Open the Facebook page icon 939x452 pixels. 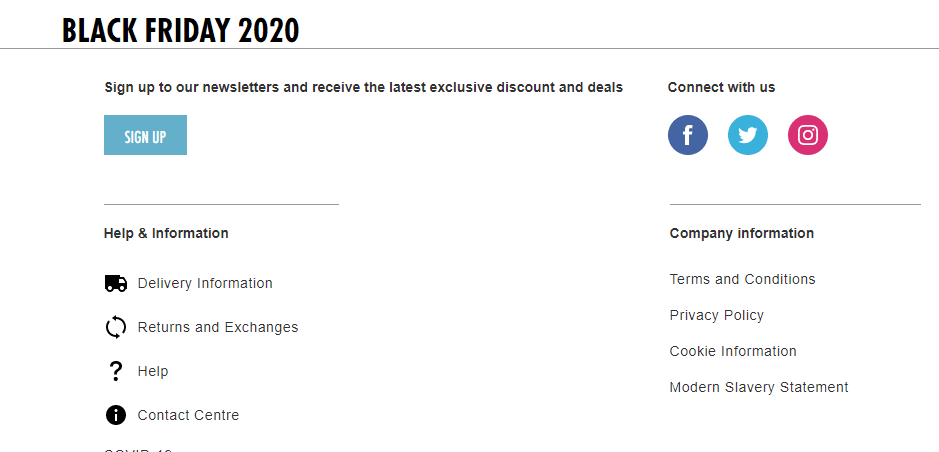click(x=687, y=135)
